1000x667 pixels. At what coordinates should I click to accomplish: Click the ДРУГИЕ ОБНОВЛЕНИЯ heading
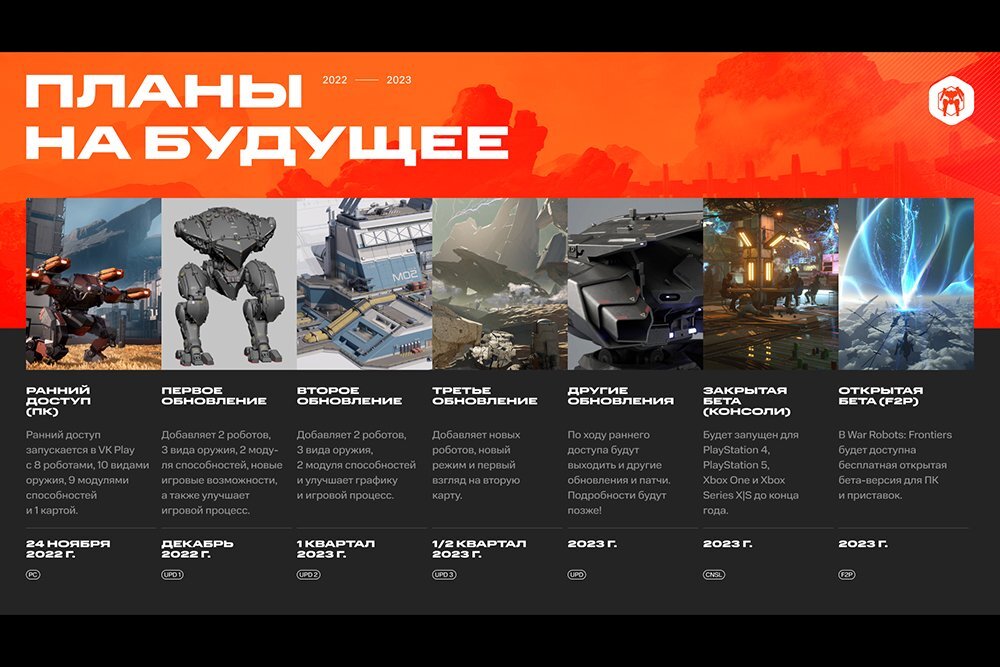tap(621, 395)
